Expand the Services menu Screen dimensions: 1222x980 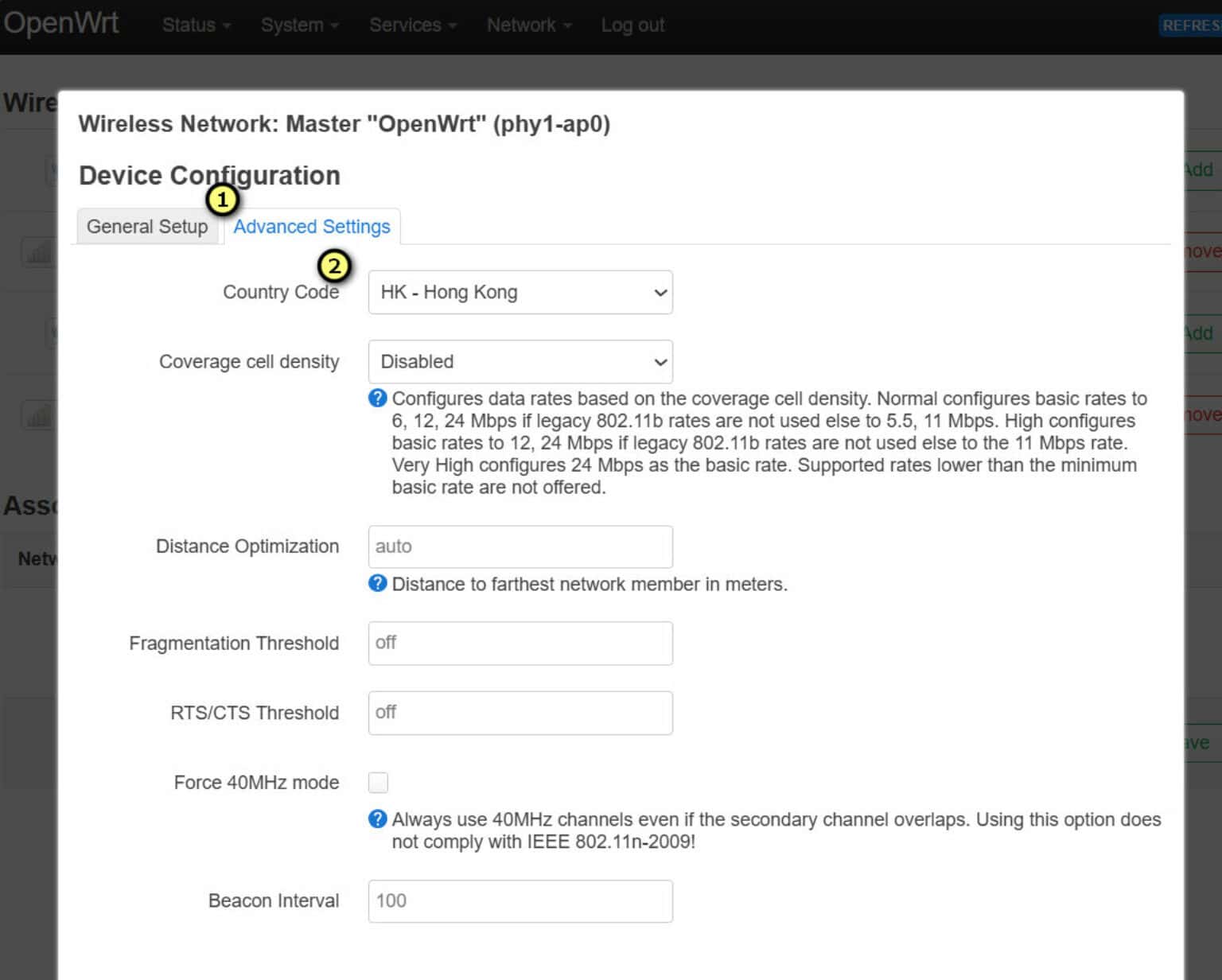(412, 25)
